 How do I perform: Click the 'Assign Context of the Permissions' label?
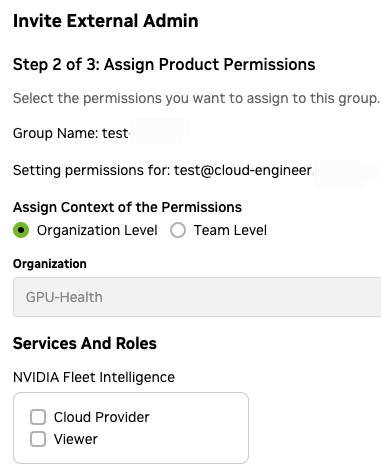point(127,207)
